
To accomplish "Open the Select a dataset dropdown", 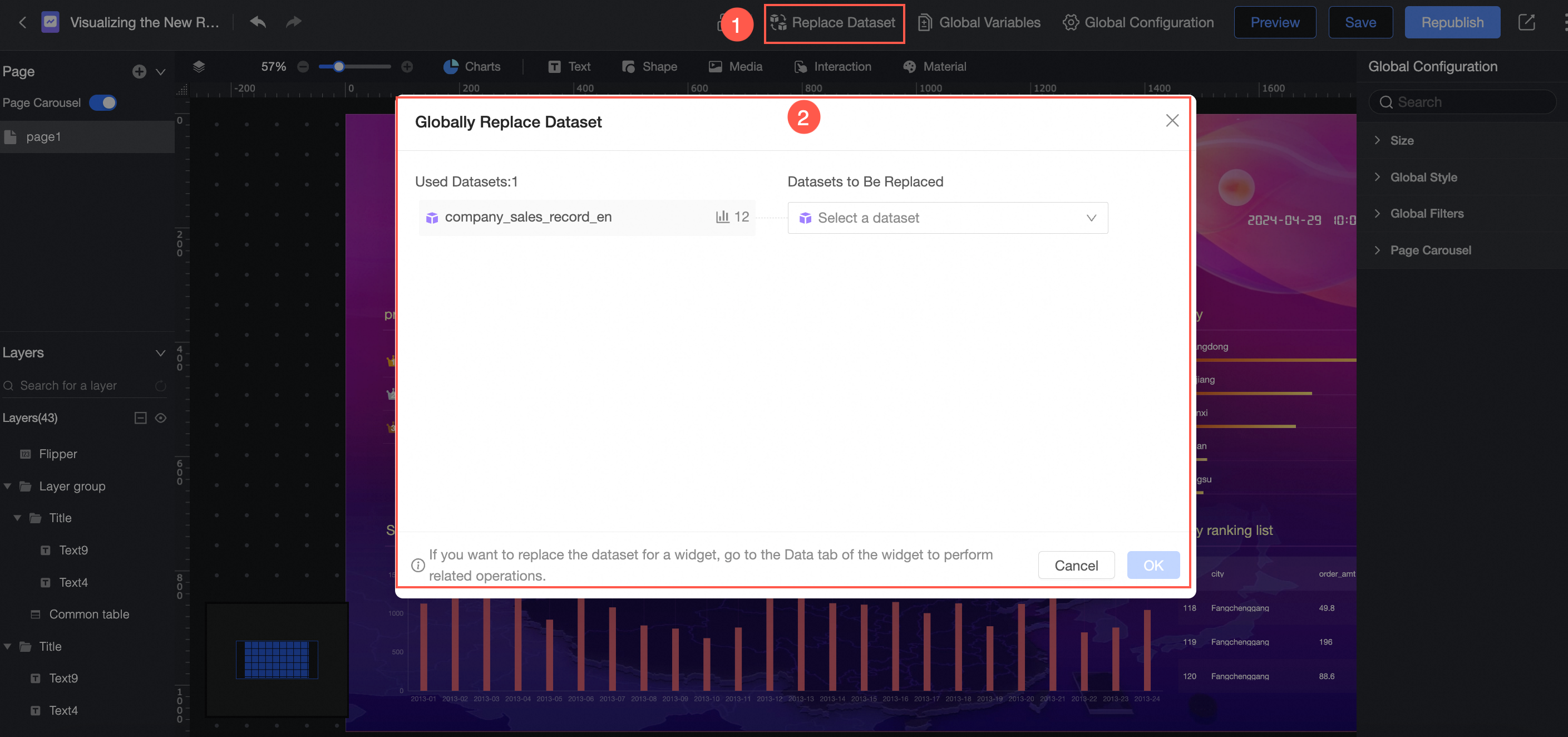I will 947,218.
